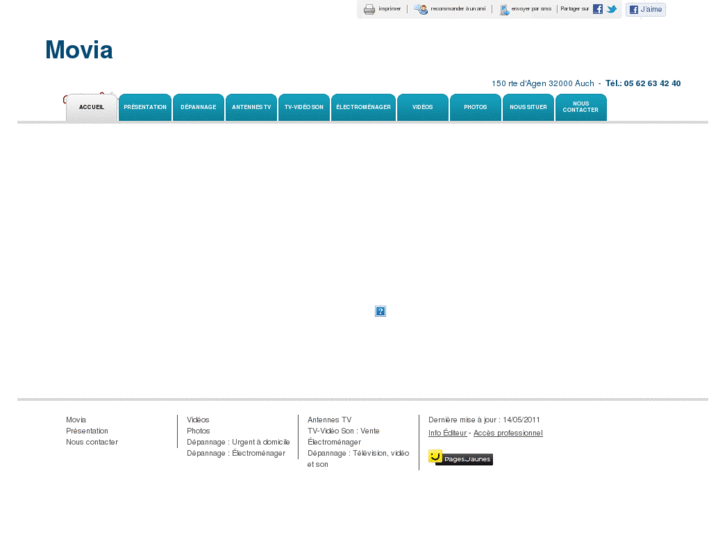
Task: Open the Nous contacter tab
Action: [581, 108]
